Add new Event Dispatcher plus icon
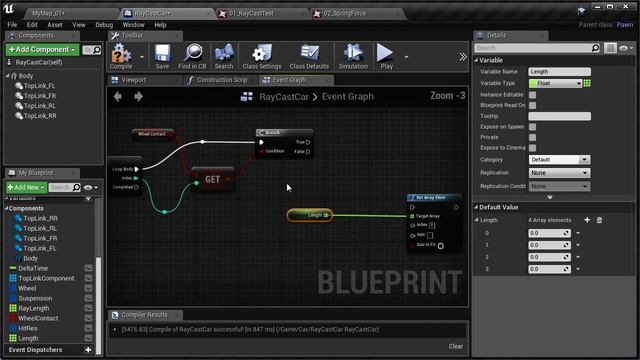The image size is (640, 360). (x=88, y=350)
